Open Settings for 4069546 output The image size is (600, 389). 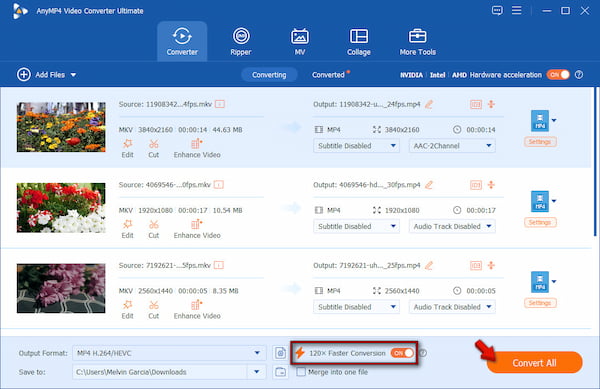pyautogui.click(x=540, y=222)
